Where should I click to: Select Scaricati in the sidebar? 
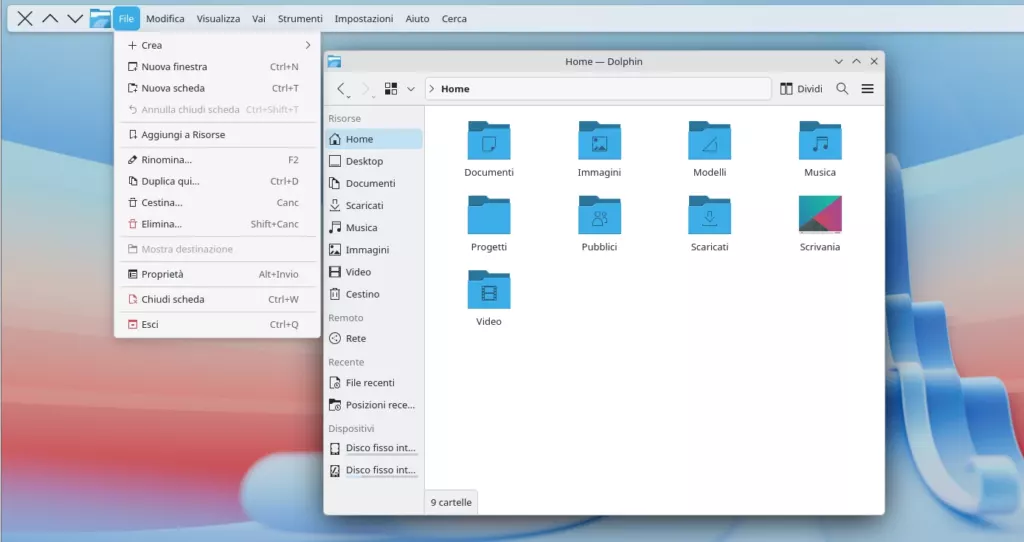374,206
